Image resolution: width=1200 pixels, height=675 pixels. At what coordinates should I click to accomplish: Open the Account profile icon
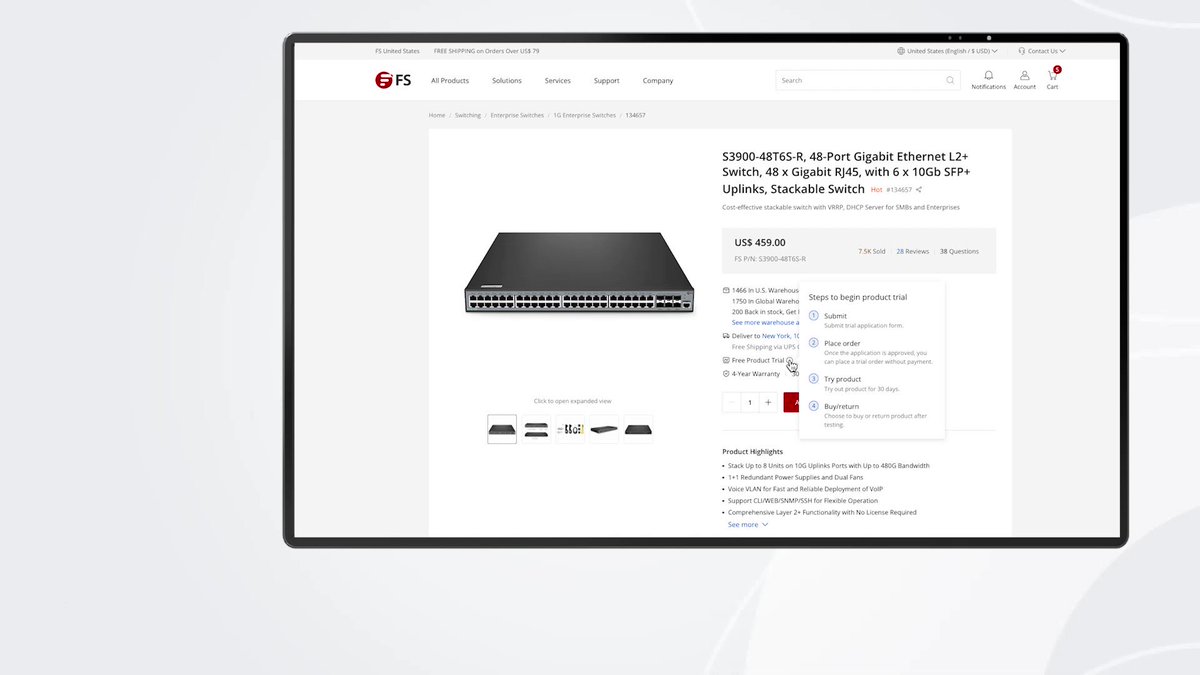[1024, 75]
